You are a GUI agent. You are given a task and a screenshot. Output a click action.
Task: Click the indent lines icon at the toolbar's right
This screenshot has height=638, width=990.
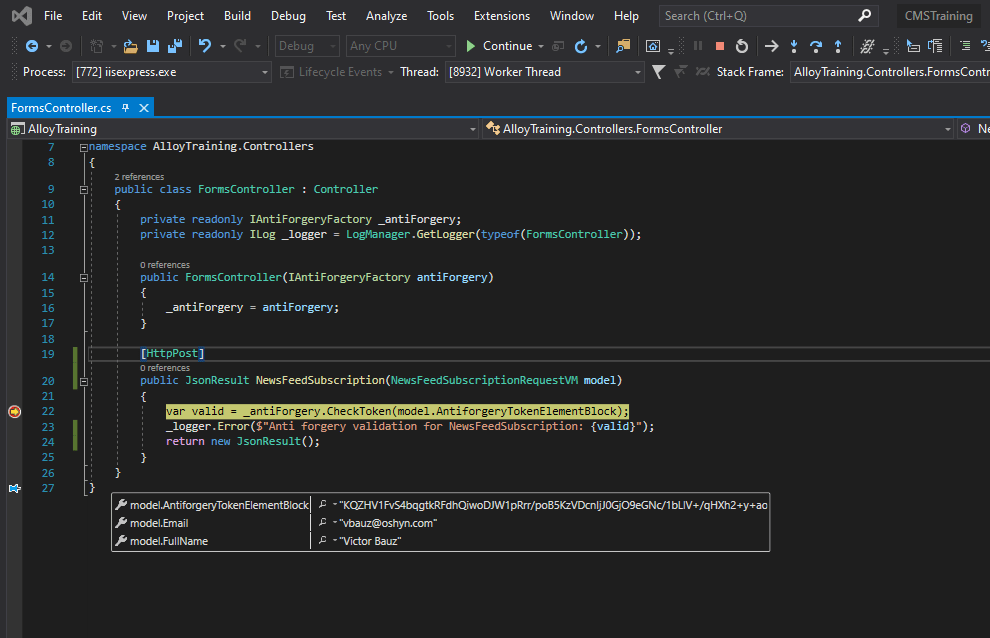point(965,46)
